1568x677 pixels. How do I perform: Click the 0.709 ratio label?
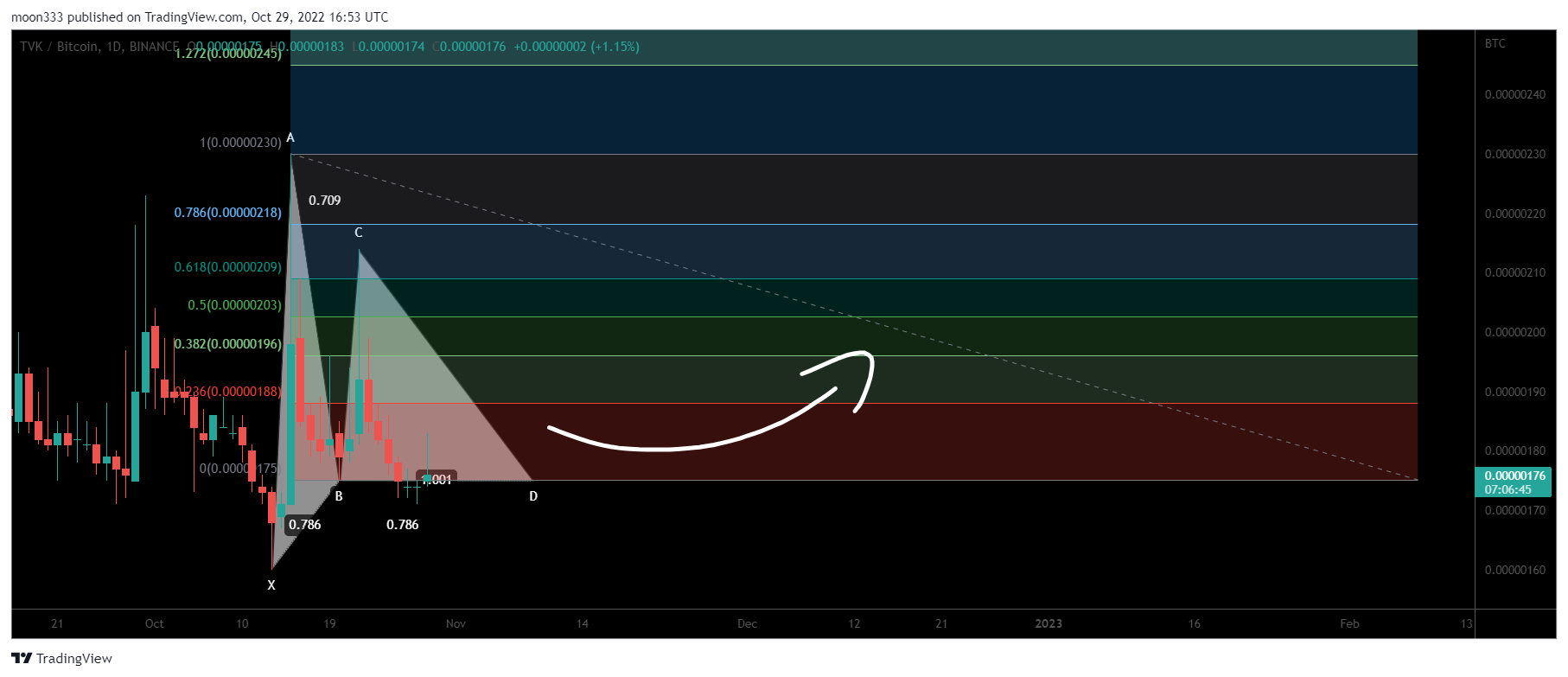325,201
